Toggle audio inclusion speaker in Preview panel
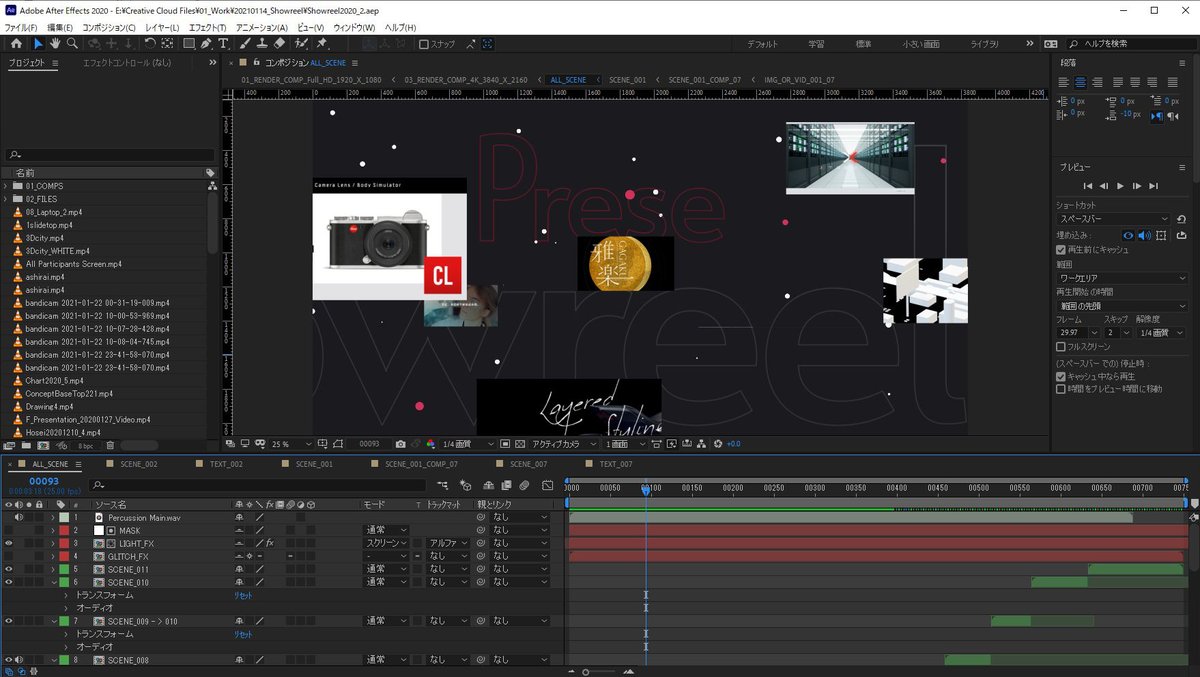This screenshot has width=1200, height=677. (1145, 236)
